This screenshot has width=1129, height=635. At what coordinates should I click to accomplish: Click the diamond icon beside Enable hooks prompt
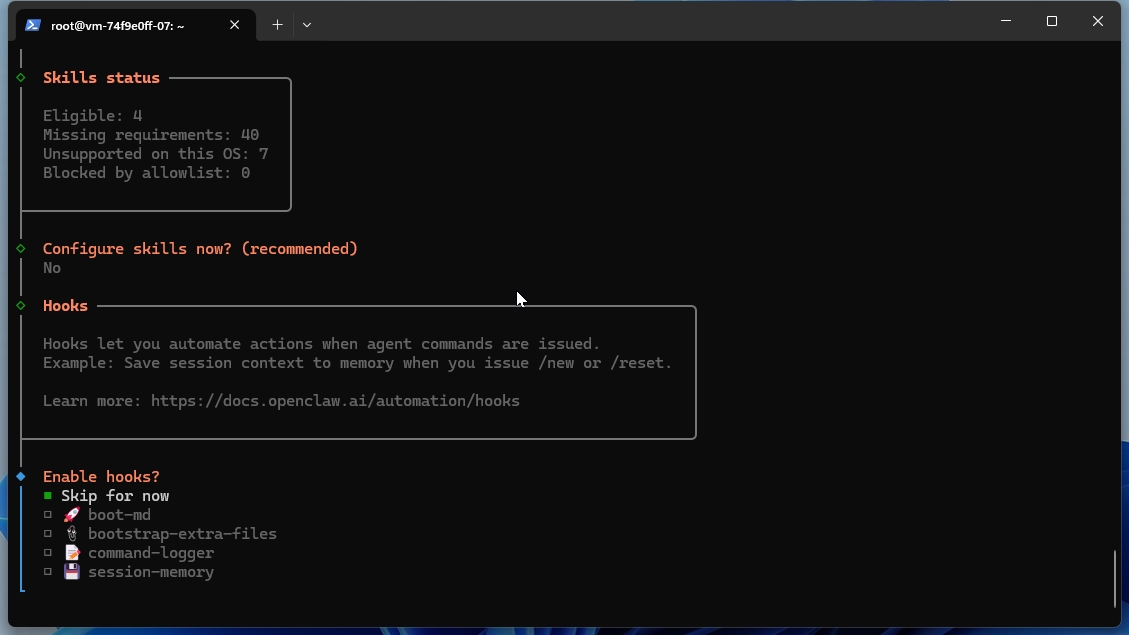tap(20, 476)
